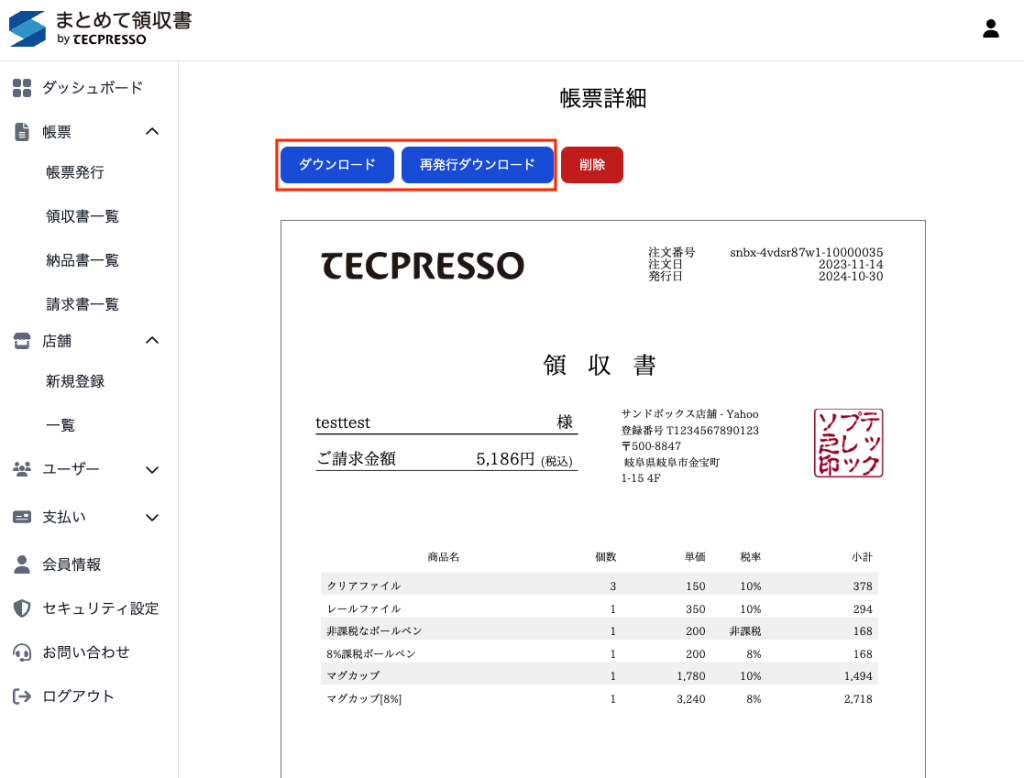This screenshot has height=778, width=1024.
Task: Go to 請求書一覧 page
Action: click(83, 304)
